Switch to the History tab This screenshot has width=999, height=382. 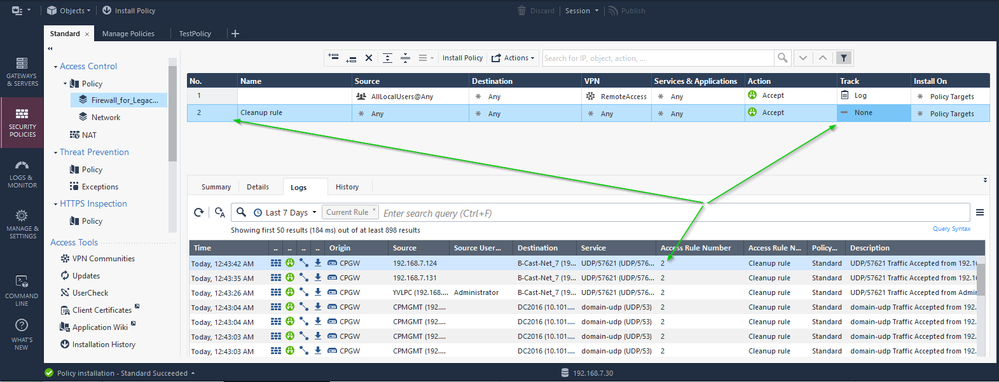pos(347,187)
